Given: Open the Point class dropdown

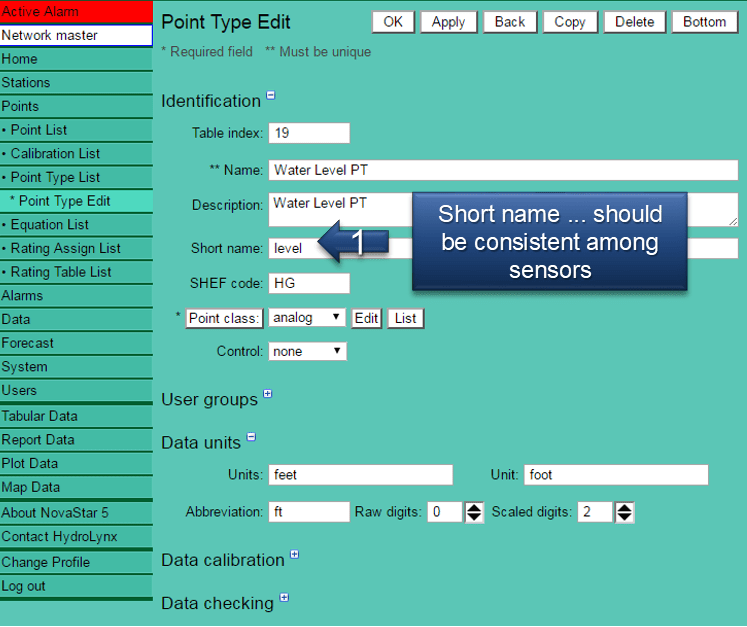Looking at the screenshot, I should [307, 318].
